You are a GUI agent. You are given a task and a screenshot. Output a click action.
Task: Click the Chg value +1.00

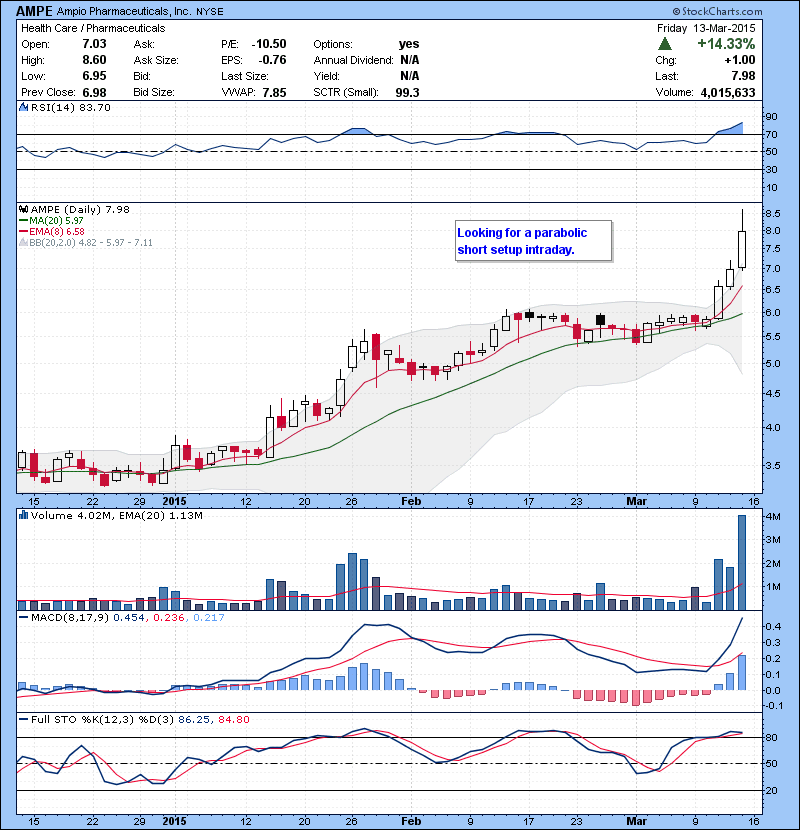point(740,60)
